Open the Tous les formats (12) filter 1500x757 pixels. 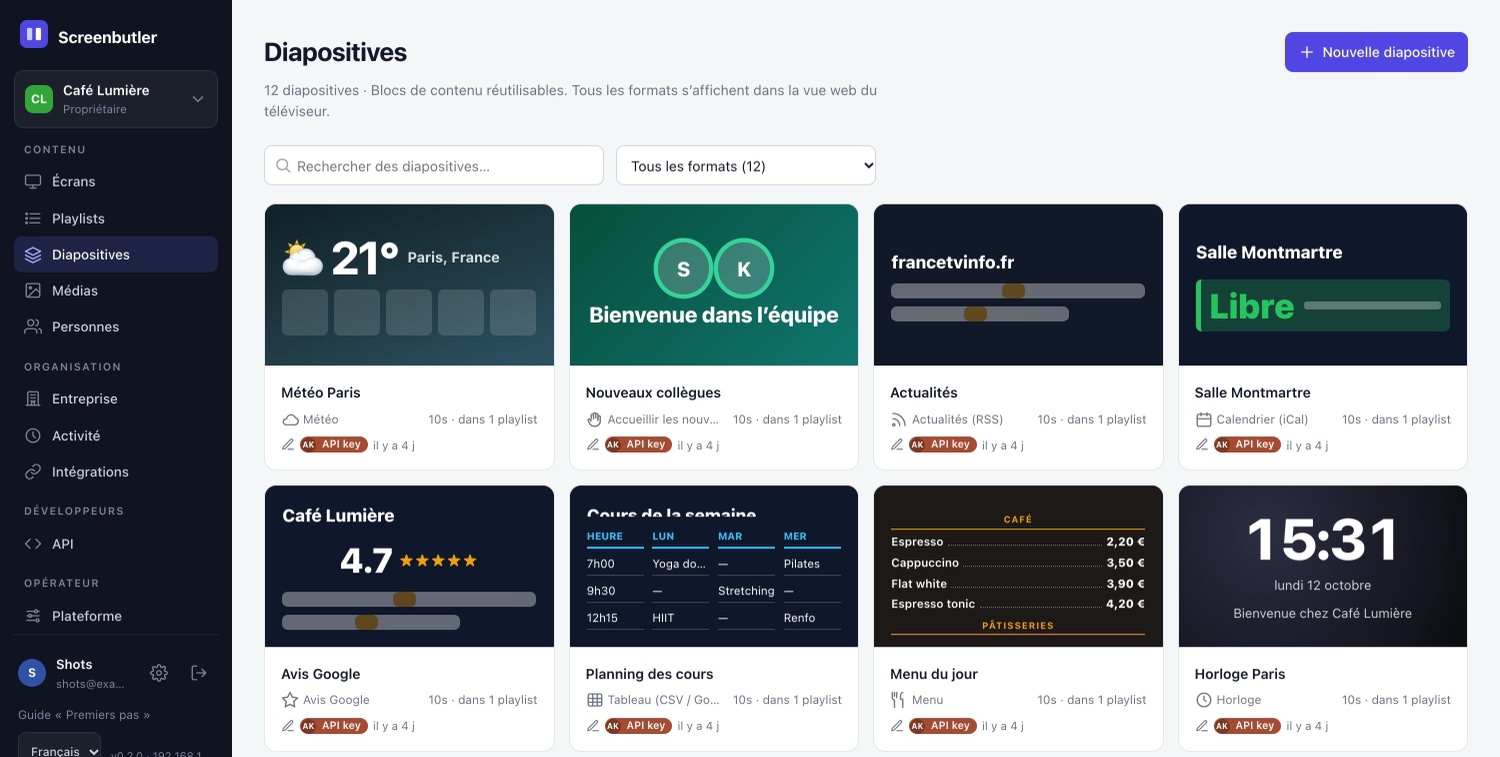(746, 166)
